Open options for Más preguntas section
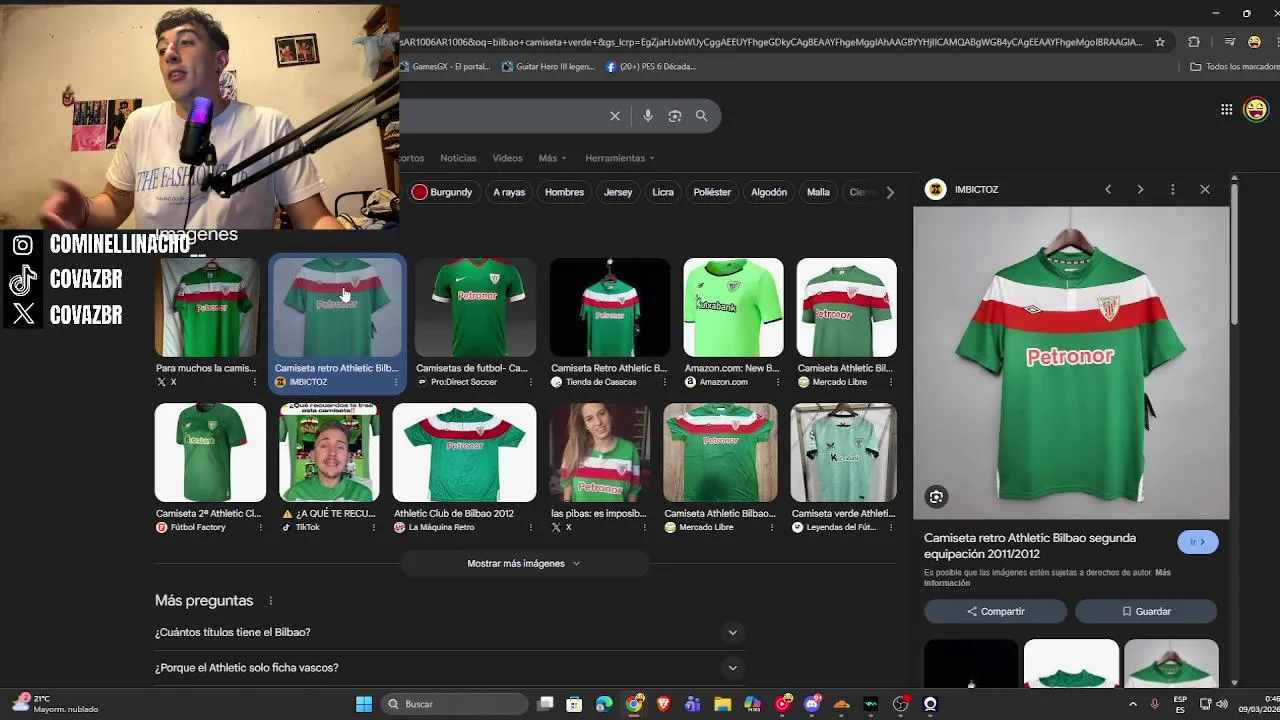Viewport: 1280px width, 720px height. (270, 601)
